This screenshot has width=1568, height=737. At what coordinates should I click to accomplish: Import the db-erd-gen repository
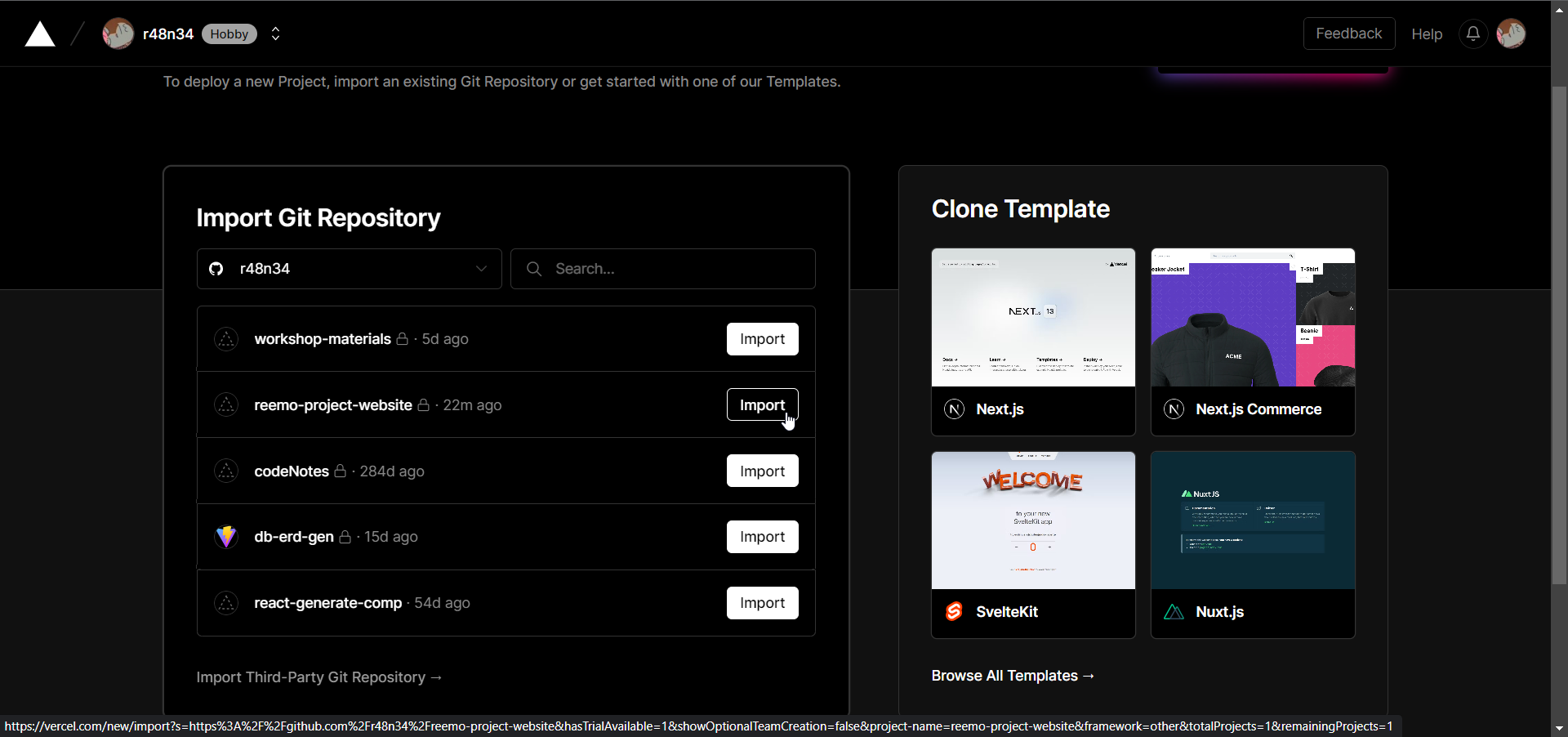[x=763, y=537]
